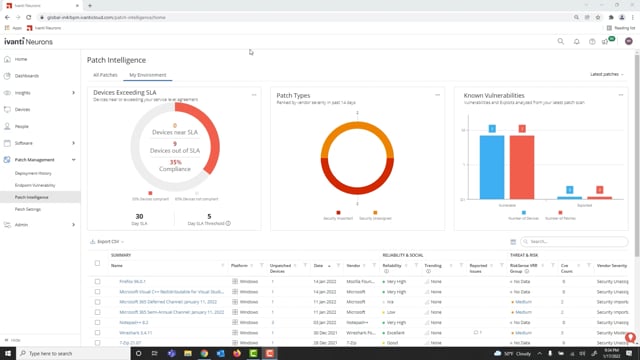The width and height of the screenshot is (640, 360).
Task: Reload the browser page
Action: tap(29, 17)
